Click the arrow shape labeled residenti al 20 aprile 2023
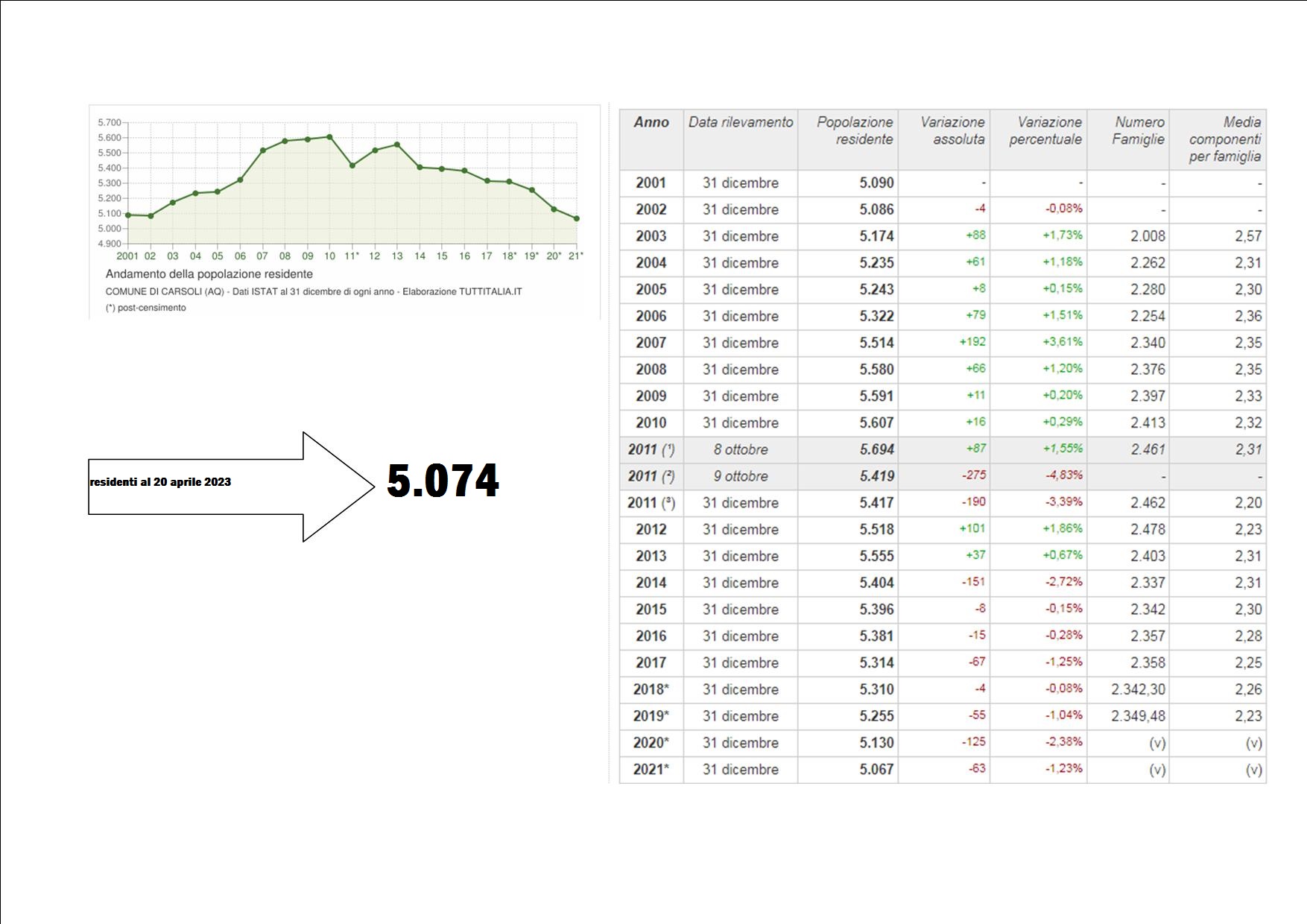 (224, 486)
